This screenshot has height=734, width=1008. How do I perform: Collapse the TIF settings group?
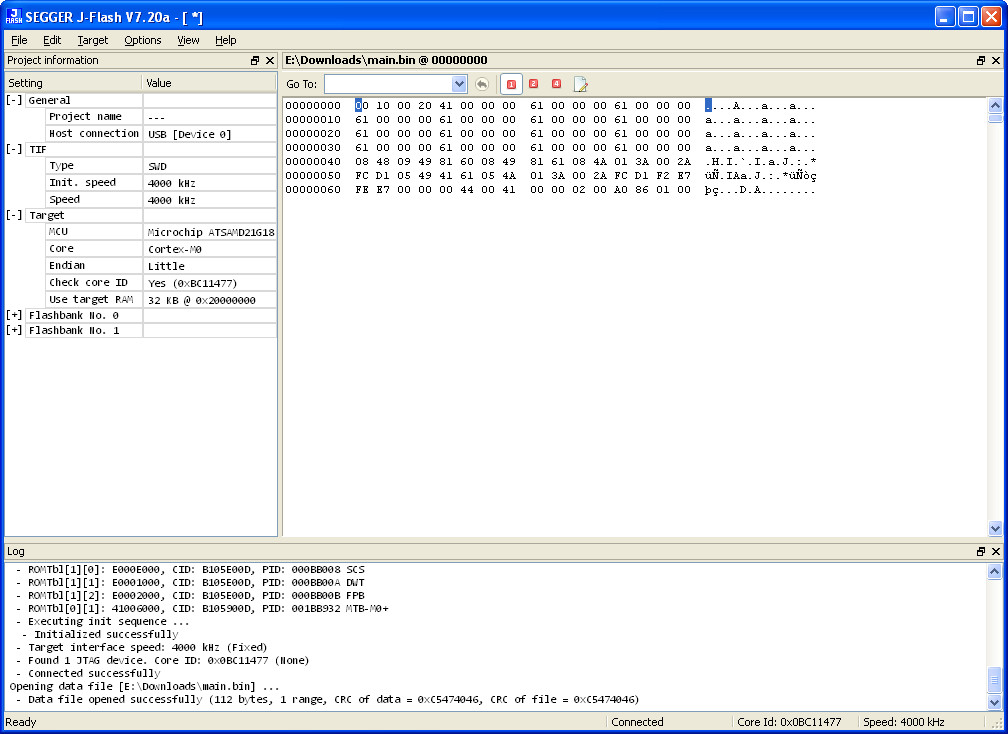click(14, 149)
